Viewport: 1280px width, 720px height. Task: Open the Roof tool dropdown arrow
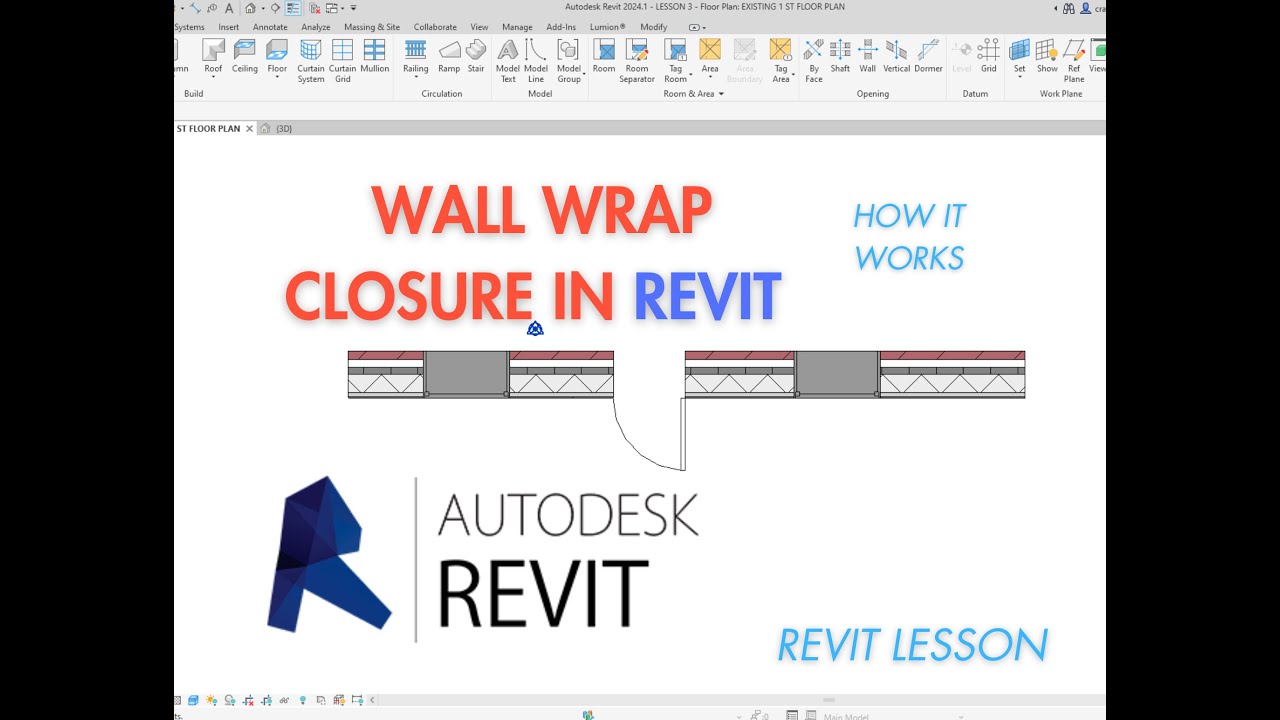click(x=213, y=78)
